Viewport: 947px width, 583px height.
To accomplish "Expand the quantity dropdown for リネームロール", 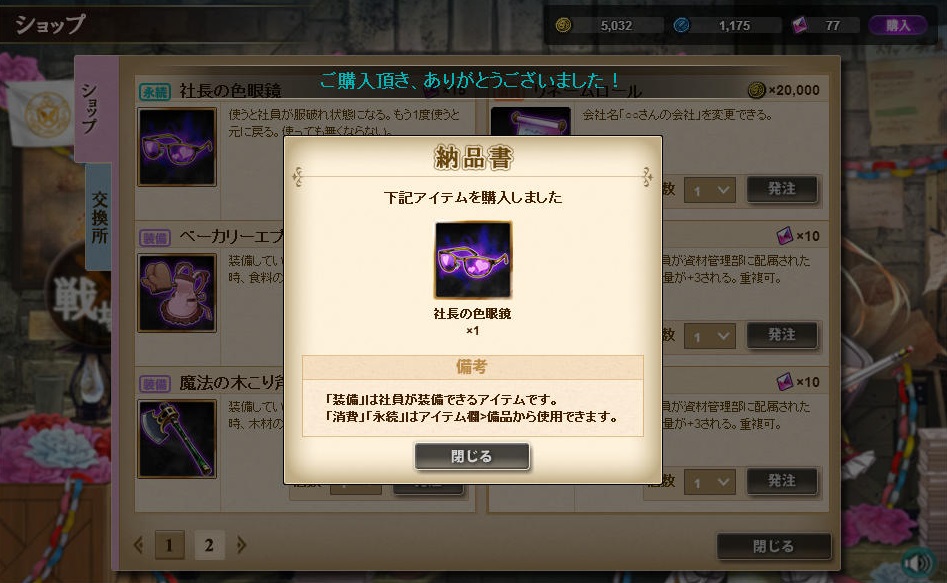I will pyautogui.click(x=710, y=190).
